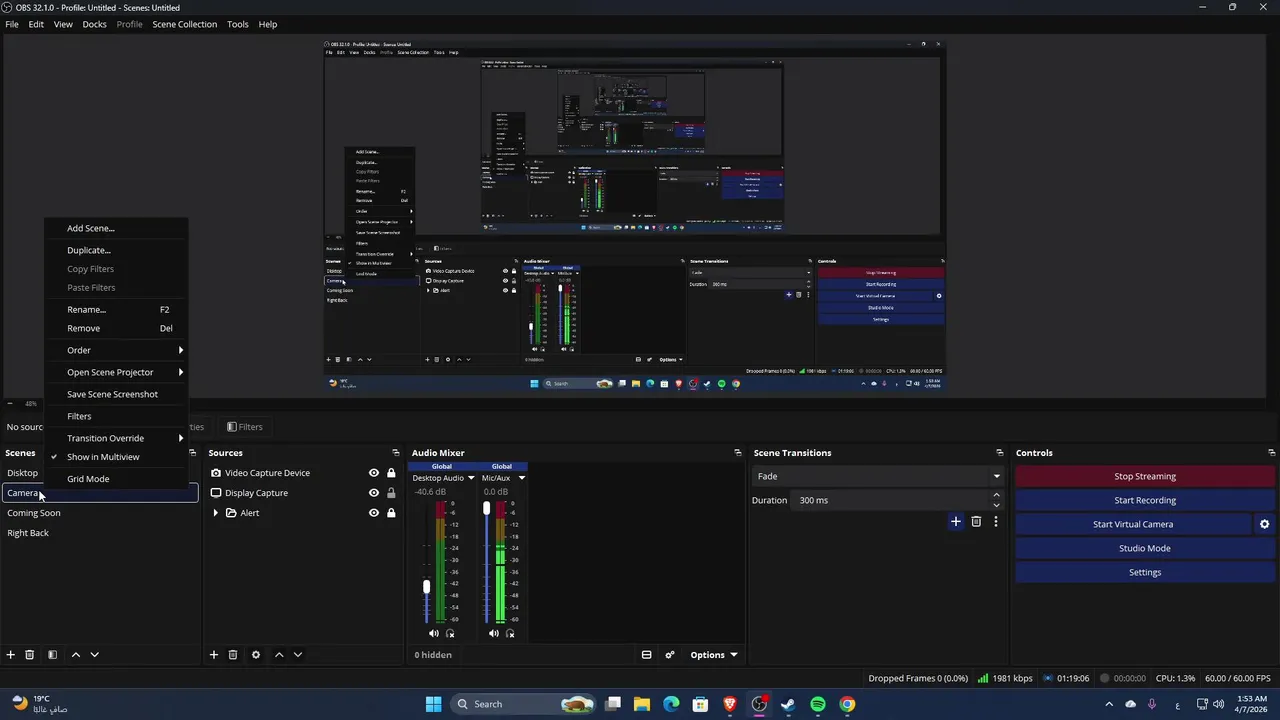
Task: Pop out the Scene Transitions dock icon
Action: coord(1000,453)
